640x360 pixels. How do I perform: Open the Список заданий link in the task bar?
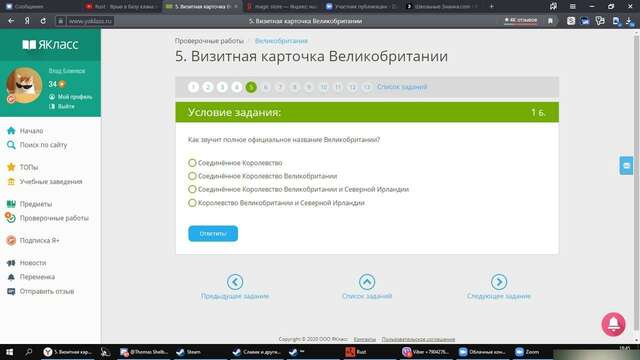point(402,87)
